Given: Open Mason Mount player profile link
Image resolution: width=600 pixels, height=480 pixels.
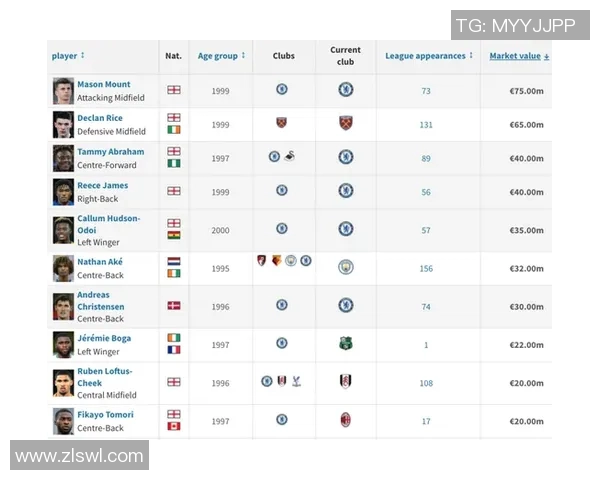Looking at the screenshot, I should coord(104,85).
